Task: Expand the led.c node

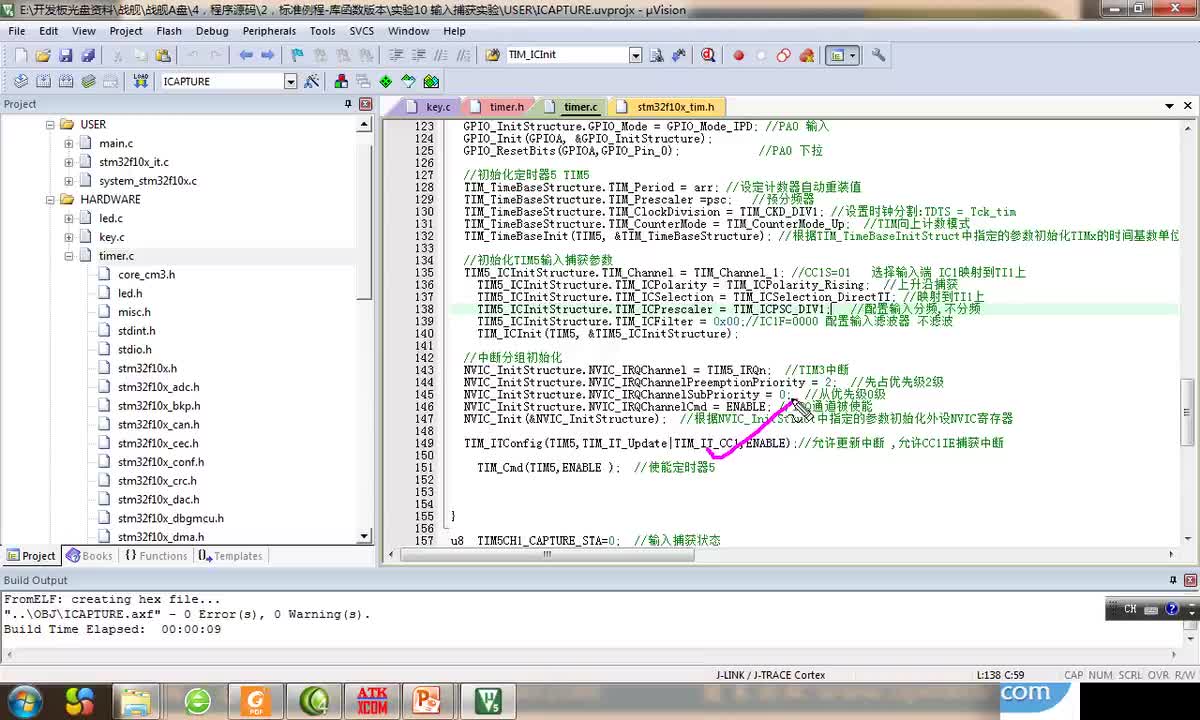Action: (x=69, y=218)
